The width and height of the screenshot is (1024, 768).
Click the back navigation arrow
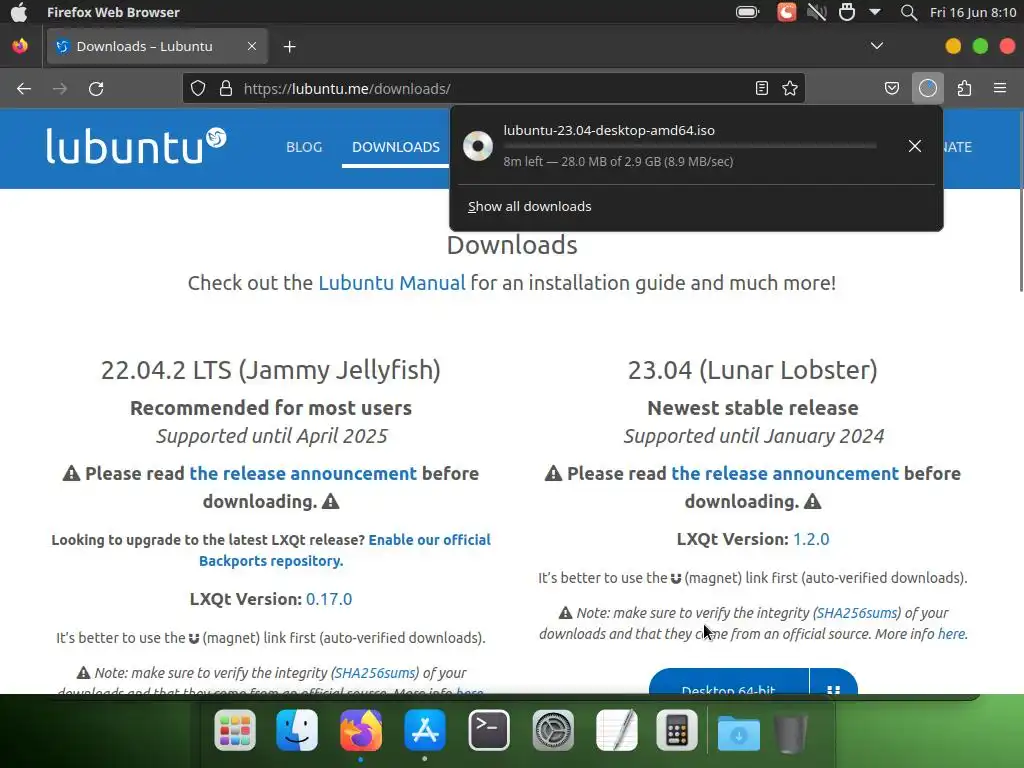24,89
